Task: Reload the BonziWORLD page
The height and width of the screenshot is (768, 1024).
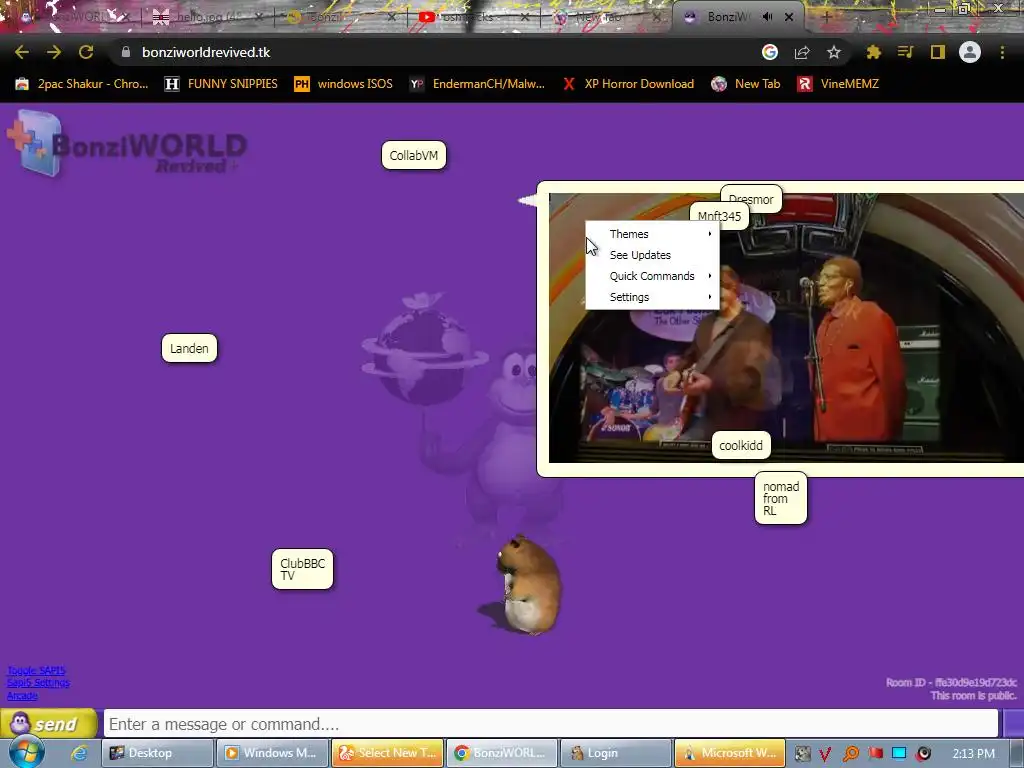Action: [x=86, y=52]
